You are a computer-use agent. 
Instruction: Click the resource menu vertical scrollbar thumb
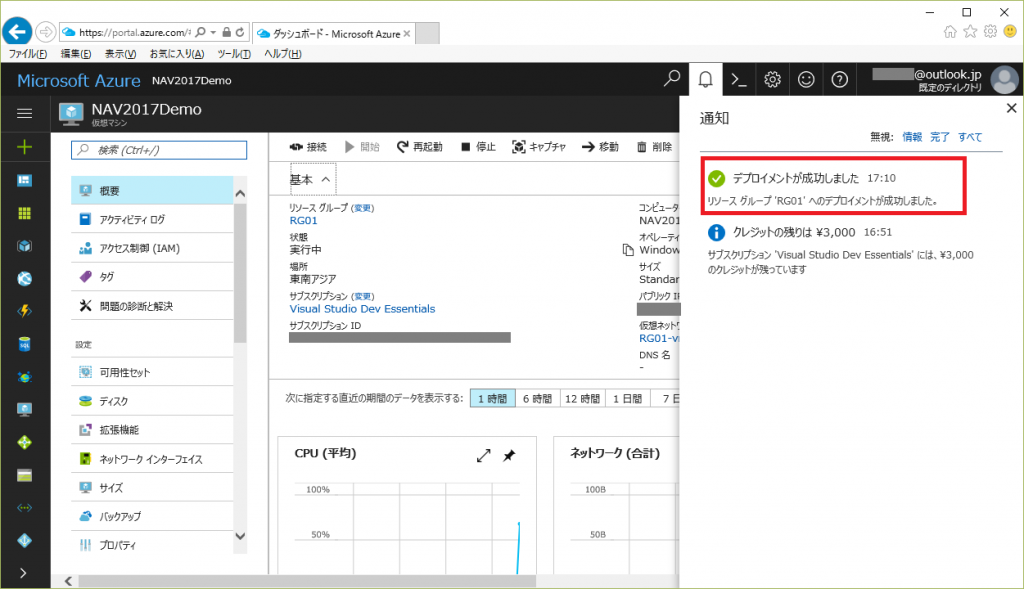coord(240,273)
